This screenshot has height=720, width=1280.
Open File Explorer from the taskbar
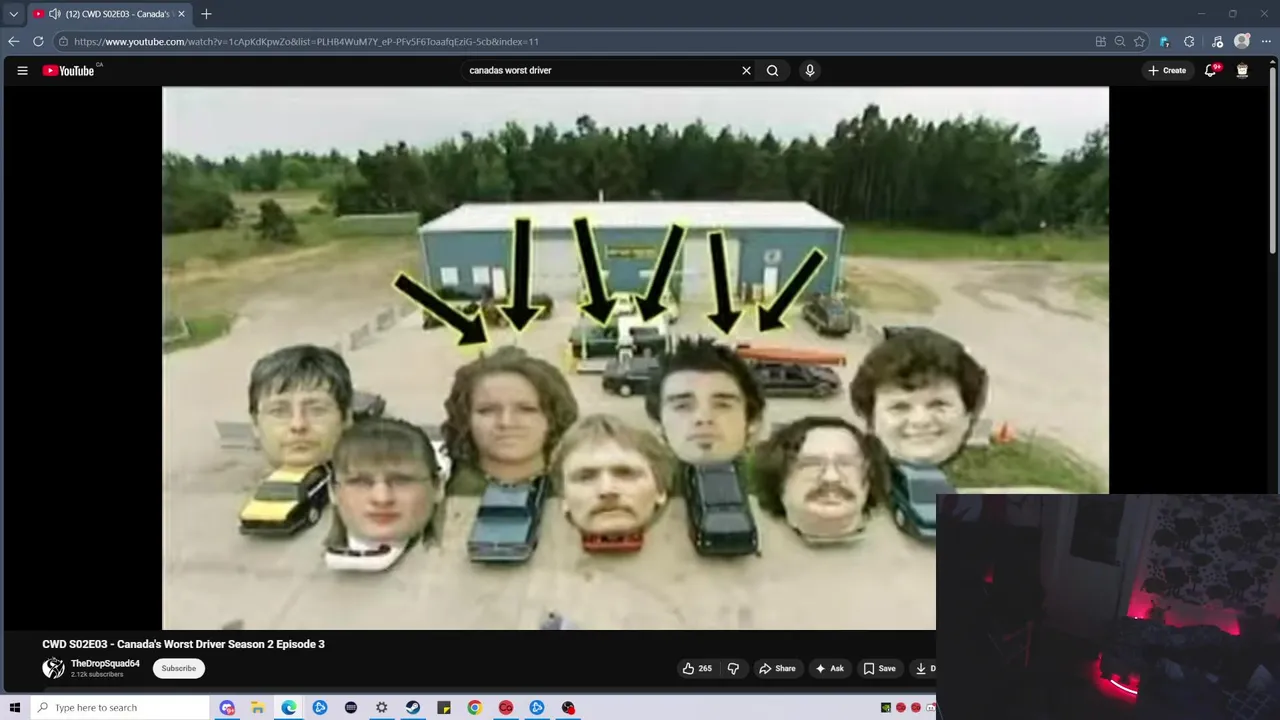(257, 708)
